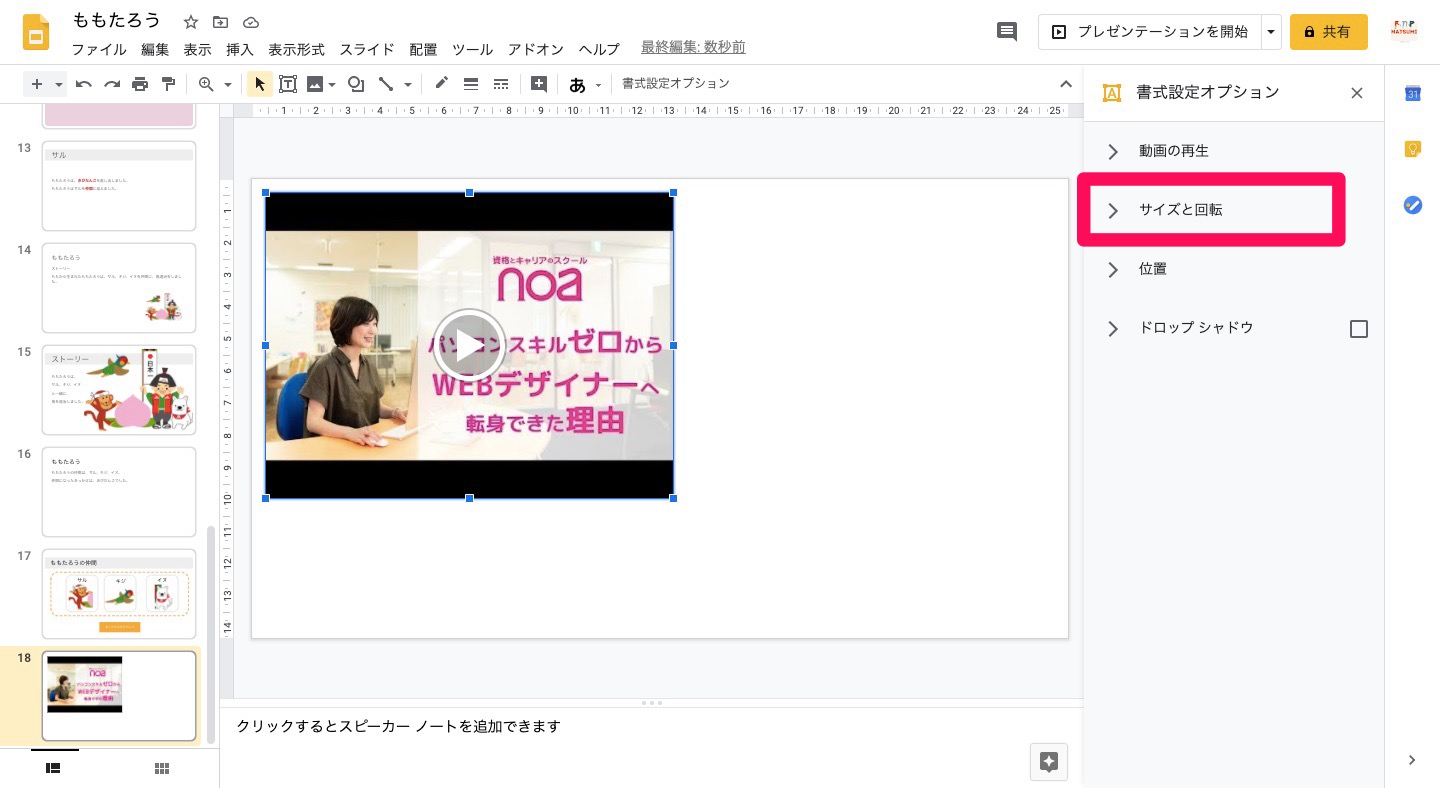Screen dimensions: 1440x788
Task: Open the 表示 menu
Action: 197,49
